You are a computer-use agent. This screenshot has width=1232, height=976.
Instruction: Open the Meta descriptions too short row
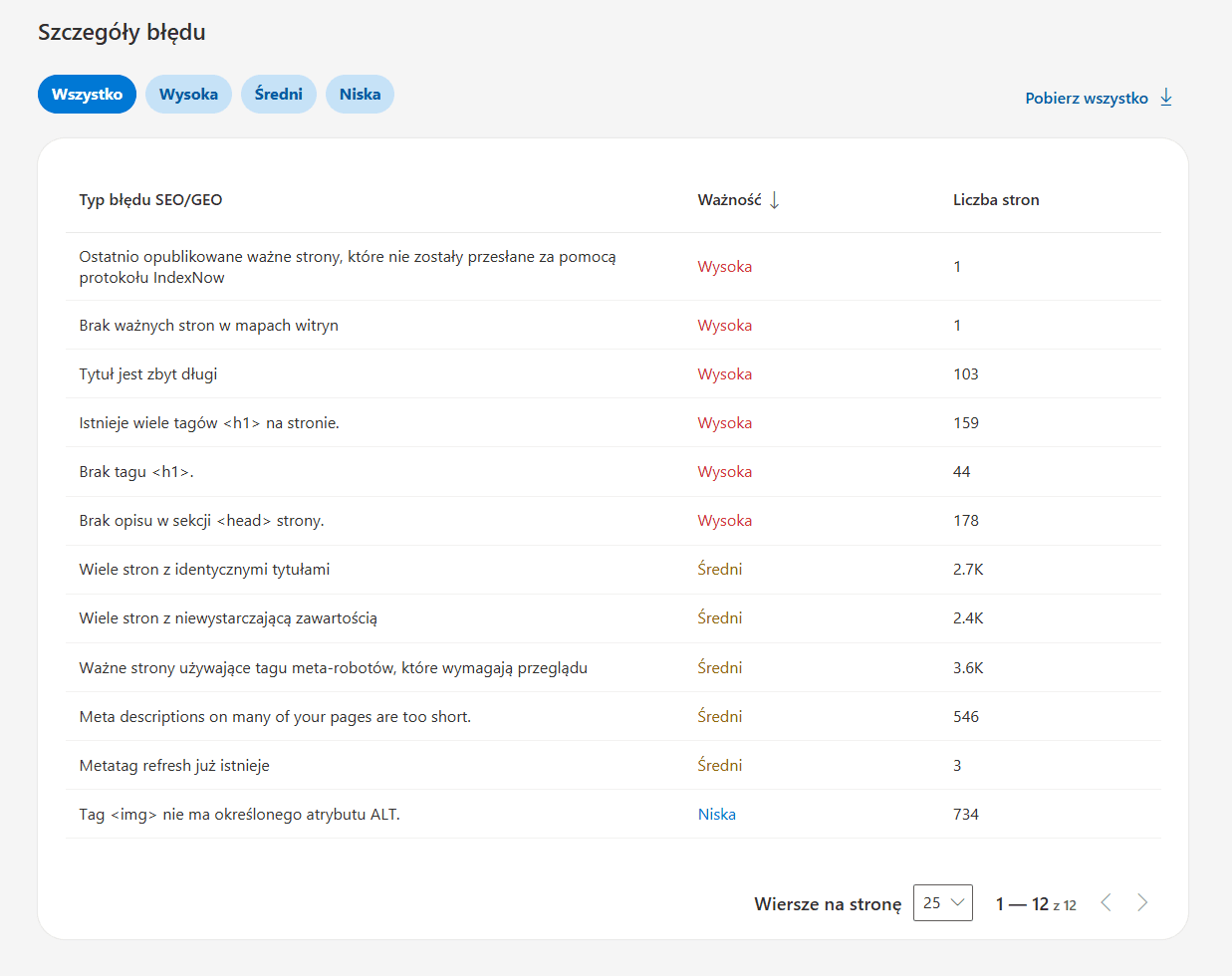tap(614, 717)
